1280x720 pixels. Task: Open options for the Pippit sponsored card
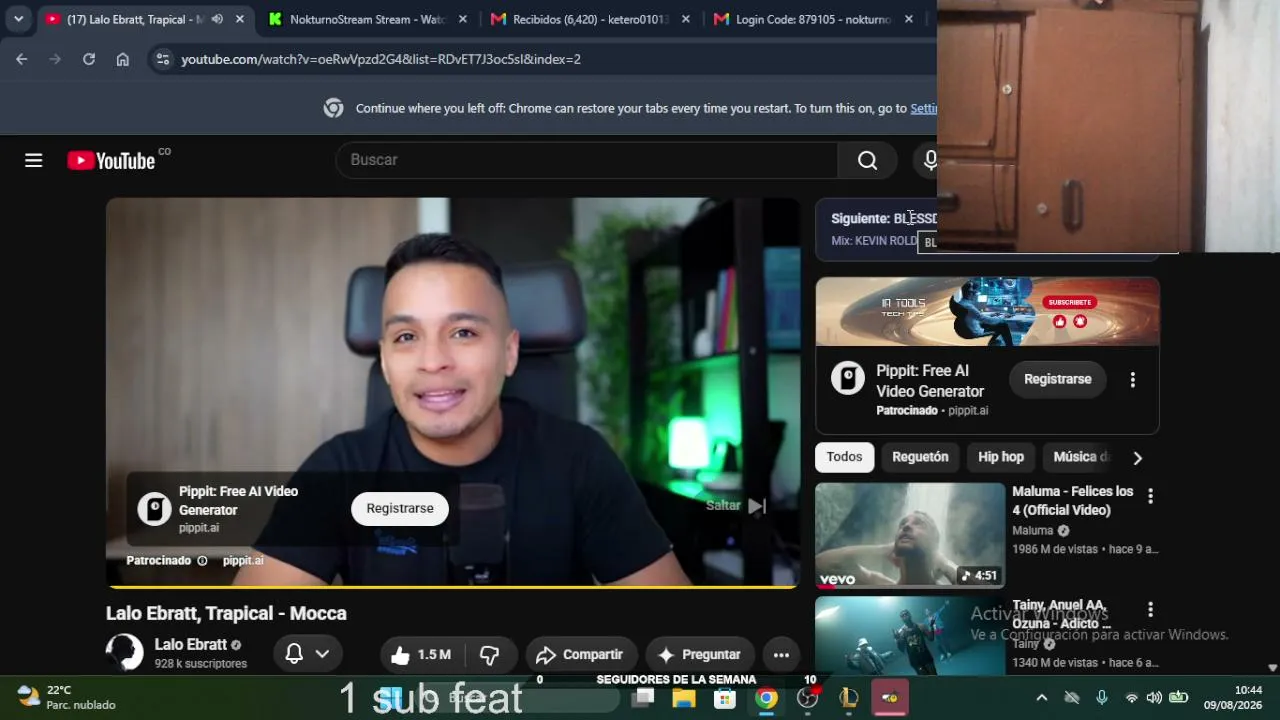click(1133, 380)
